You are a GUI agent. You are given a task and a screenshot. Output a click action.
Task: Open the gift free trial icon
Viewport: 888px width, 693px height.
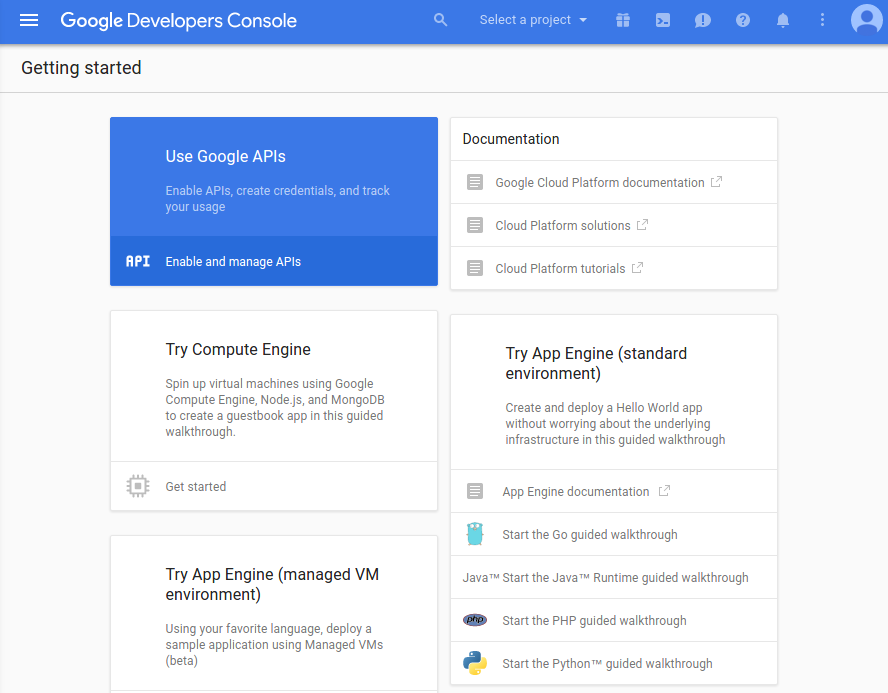pos(623,20)
